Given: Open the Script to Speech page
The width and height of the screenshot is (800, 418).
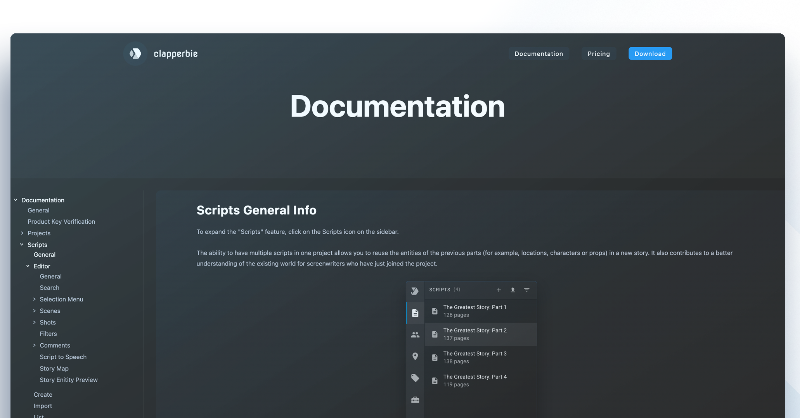Looking at the screenshot, I should coord(63,357).
